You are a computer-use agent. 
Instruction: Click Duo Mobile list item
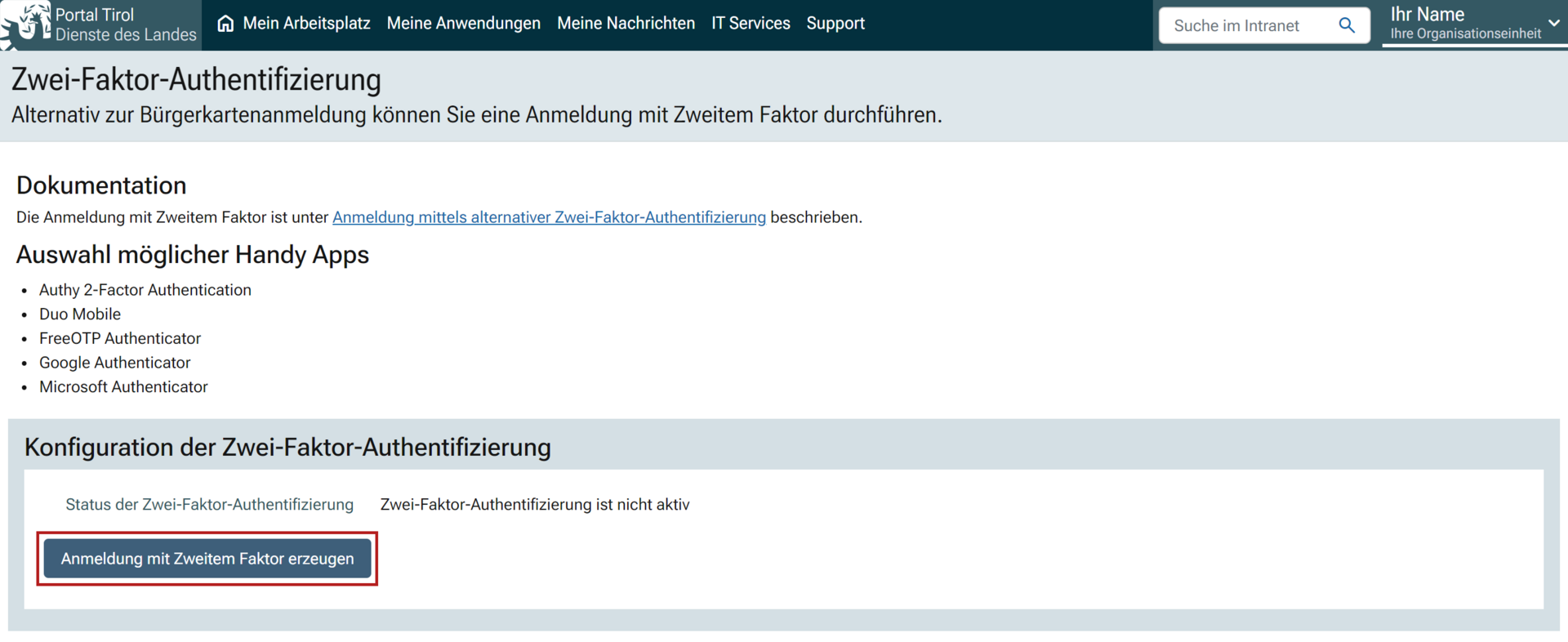(80, 314)
